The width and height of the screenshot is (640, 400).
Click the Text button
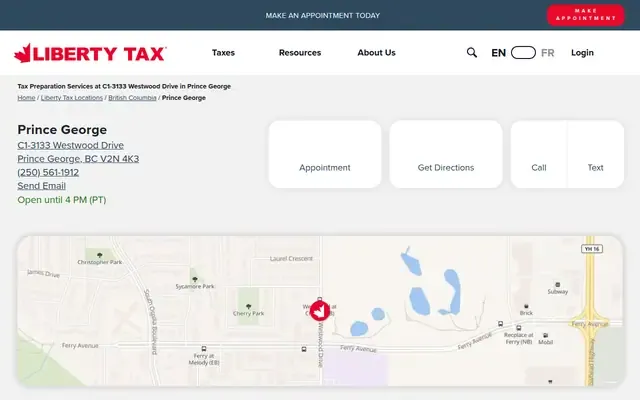coord(596,154)
